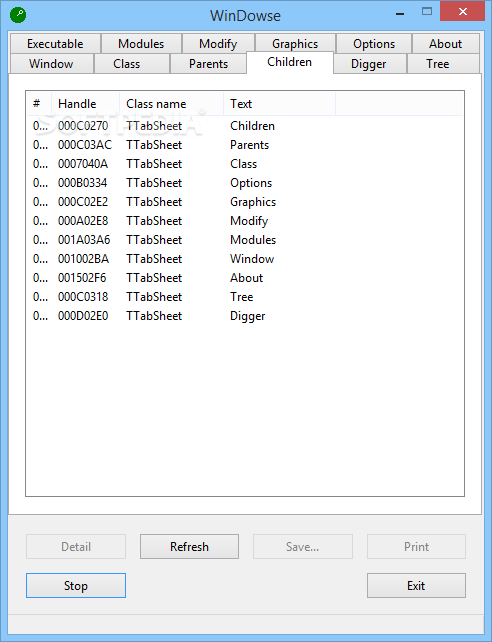The width and height of the screenshot is (492, 642).
Task: Click the 'Digger' text cell in list
Action: click(x=248, y=316)
